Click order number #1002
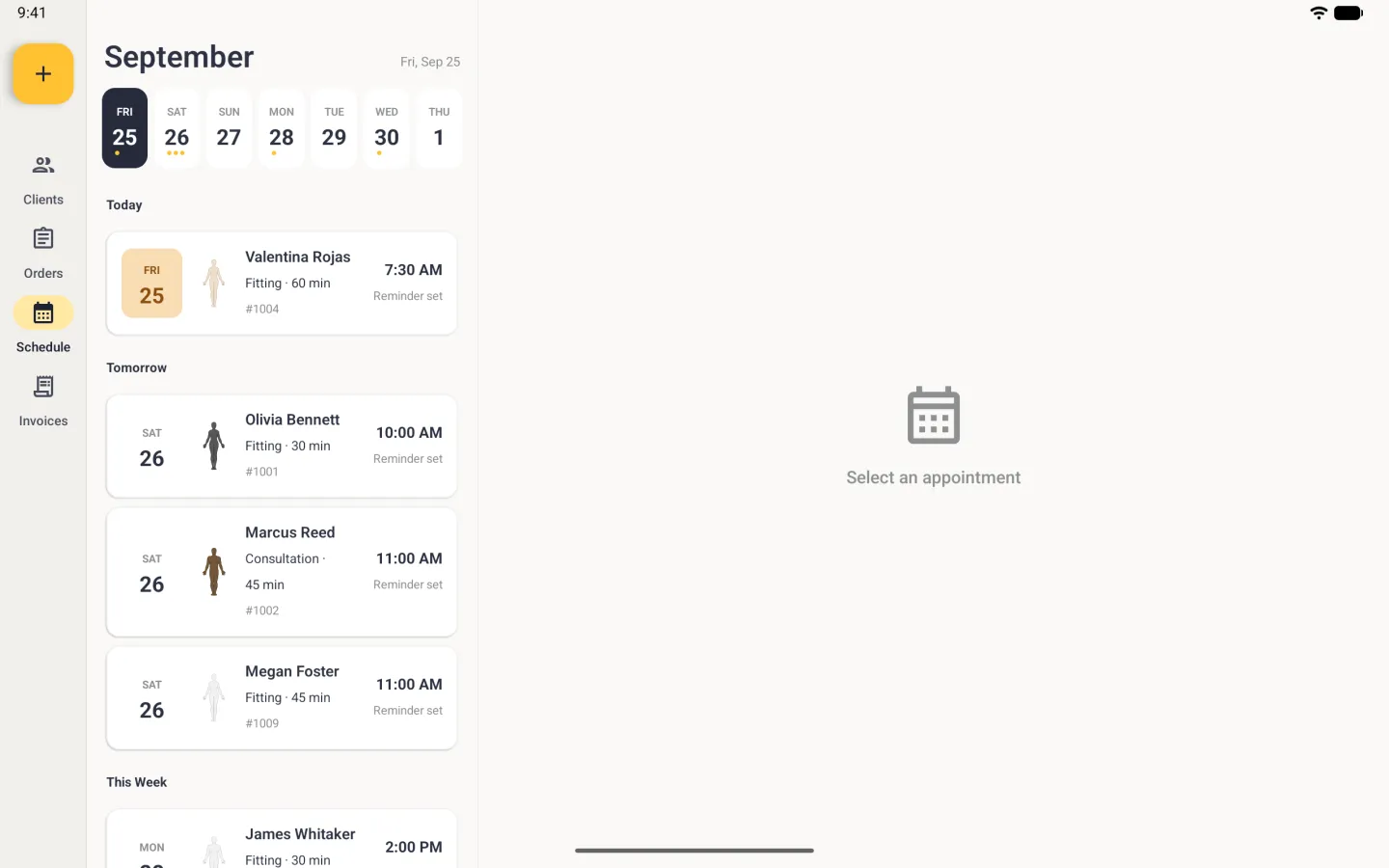The height and width of the screenshot is (868, 1389). click(262, 610)
